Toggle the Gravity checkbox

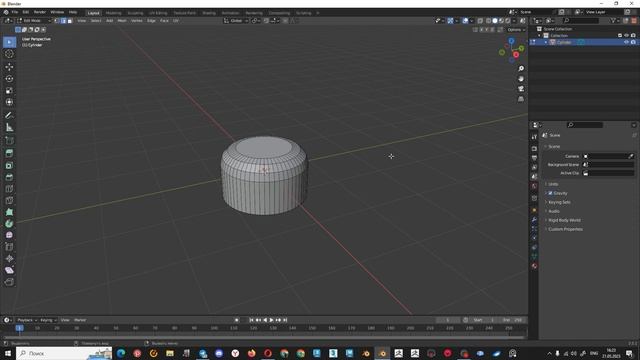(x=550, y=193)
